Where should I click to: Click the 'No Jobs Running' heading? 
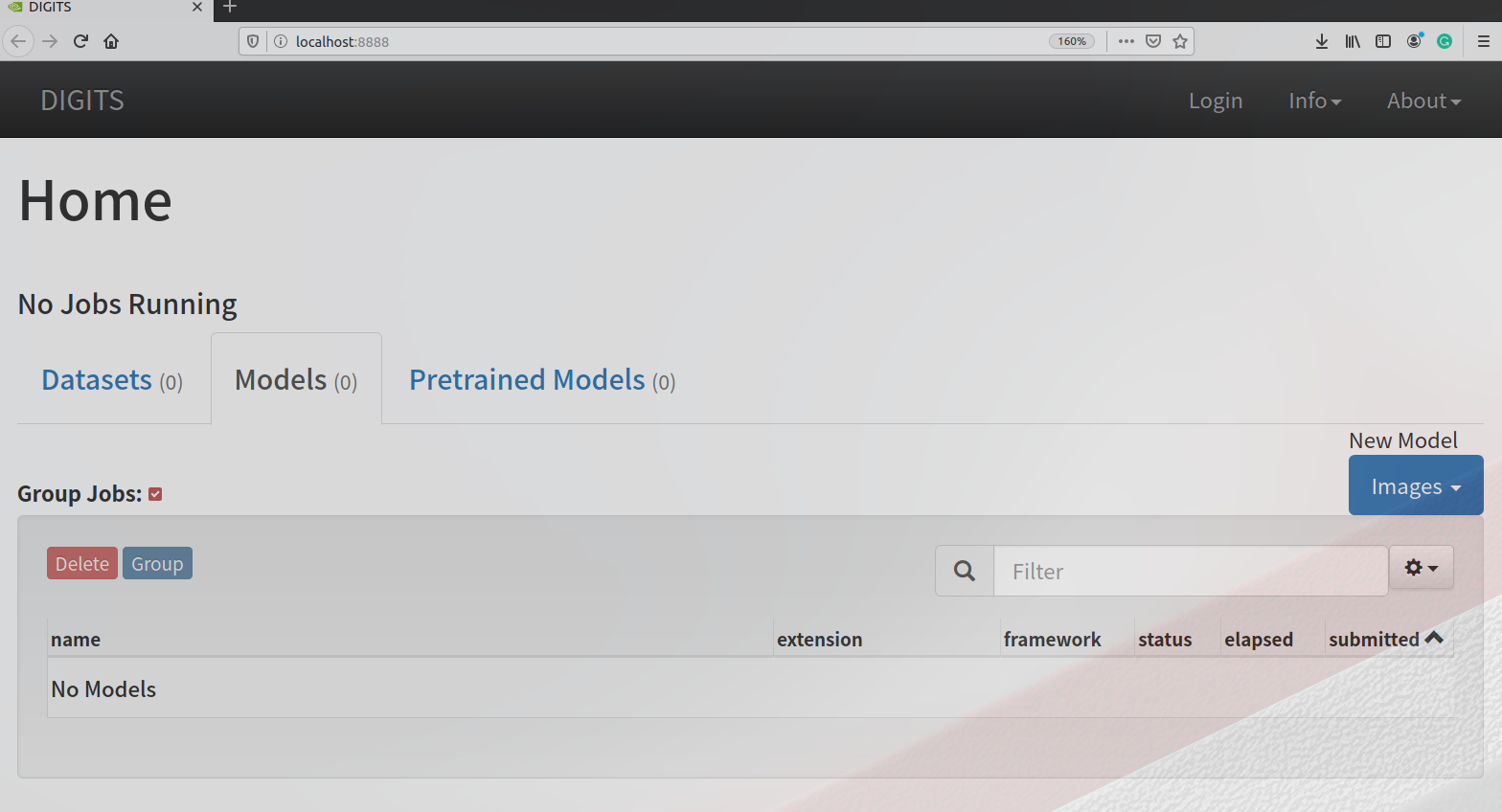pos(127,304)
